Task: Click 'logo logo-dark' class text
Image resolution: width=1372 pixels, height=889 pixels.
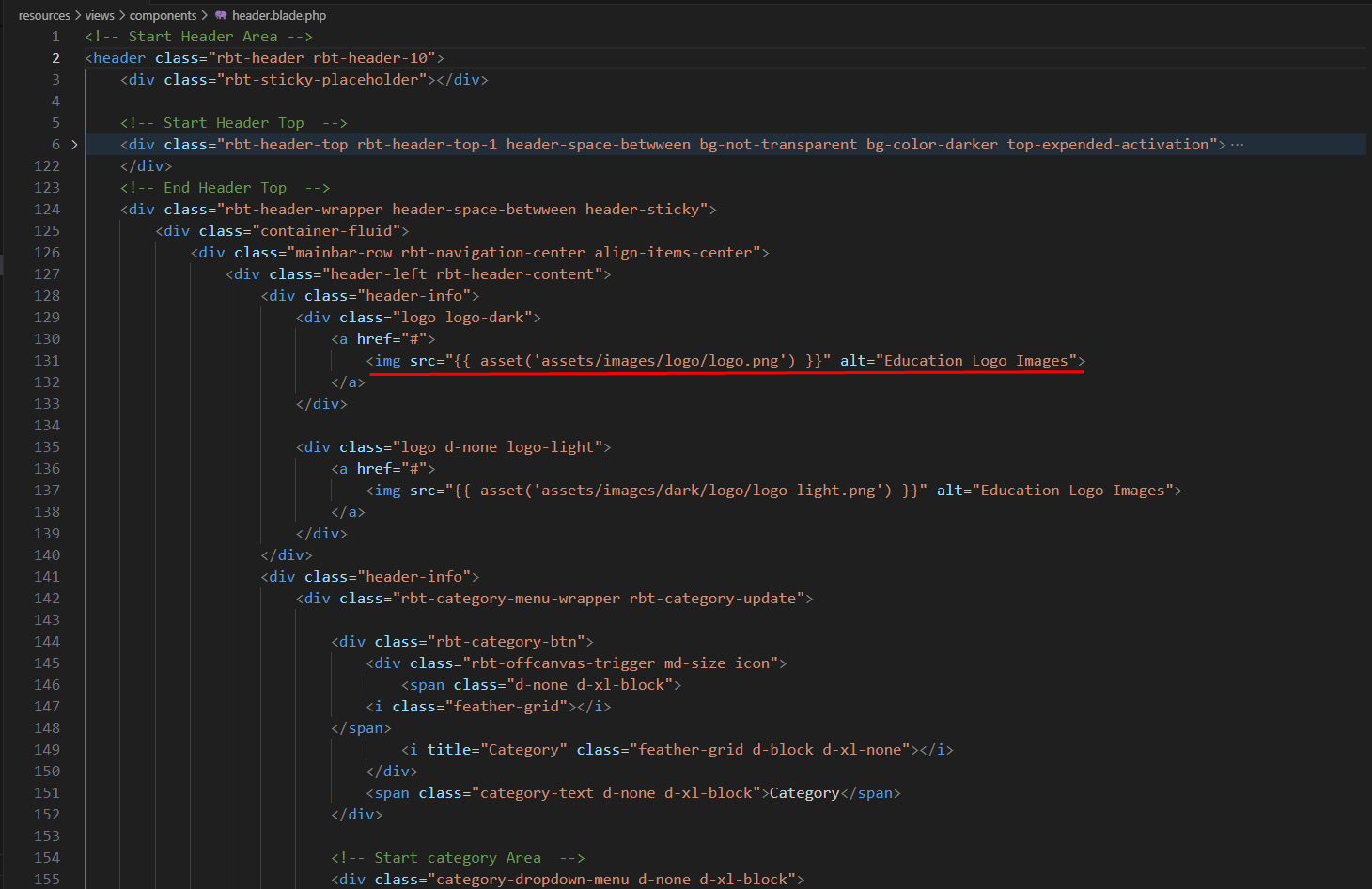Action: (463, 318)
